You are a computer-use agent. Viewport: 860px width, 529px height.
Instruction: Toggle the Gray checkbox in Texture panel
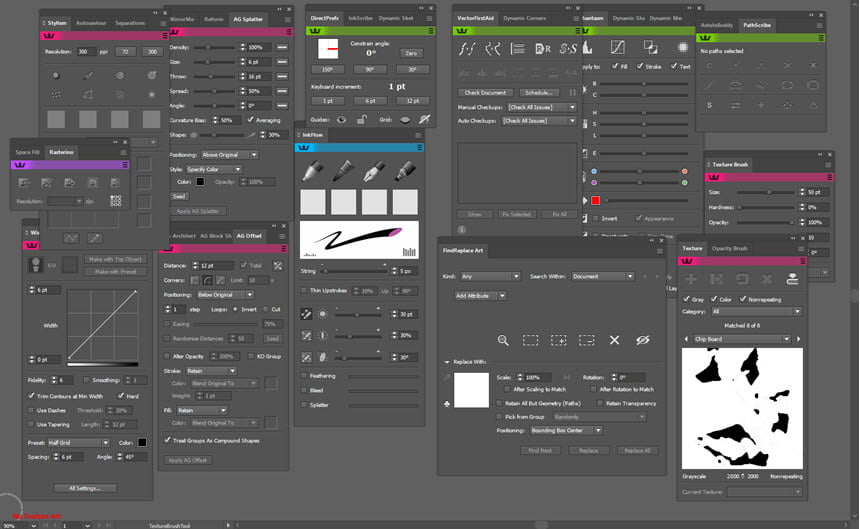686,298
